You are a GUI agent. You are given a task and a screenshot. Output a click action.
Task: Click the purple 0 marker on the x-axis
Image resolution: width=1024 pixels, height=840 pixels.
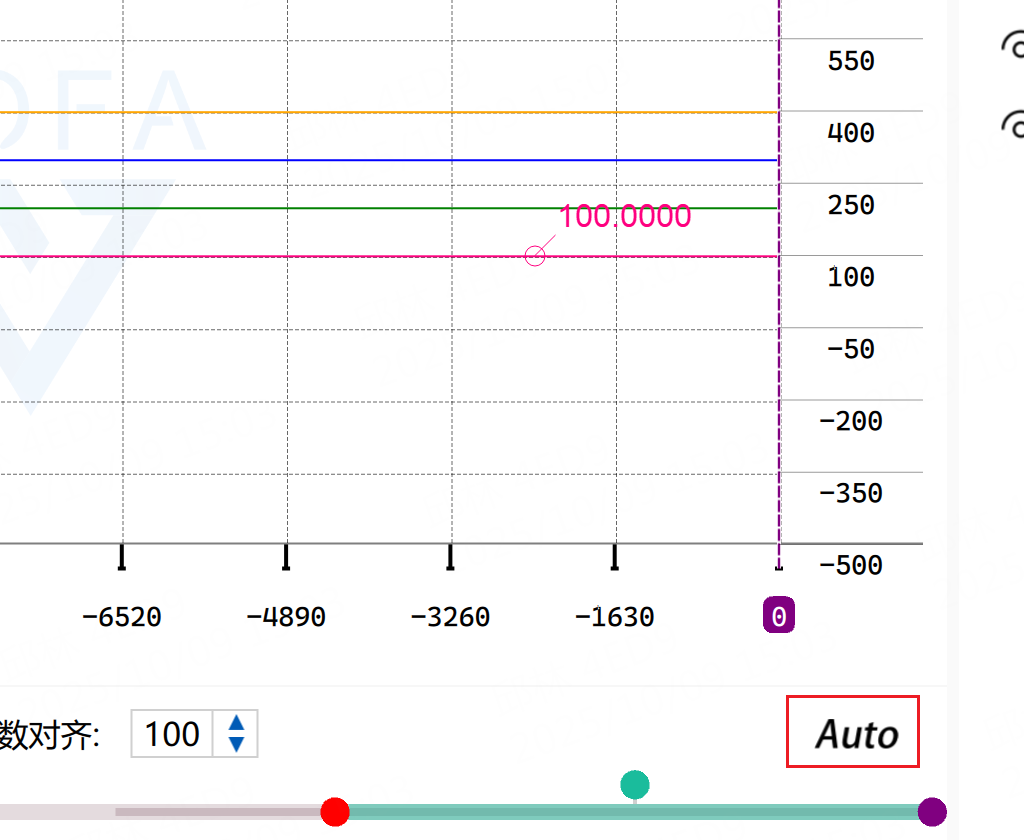click(x=778, y=615)
